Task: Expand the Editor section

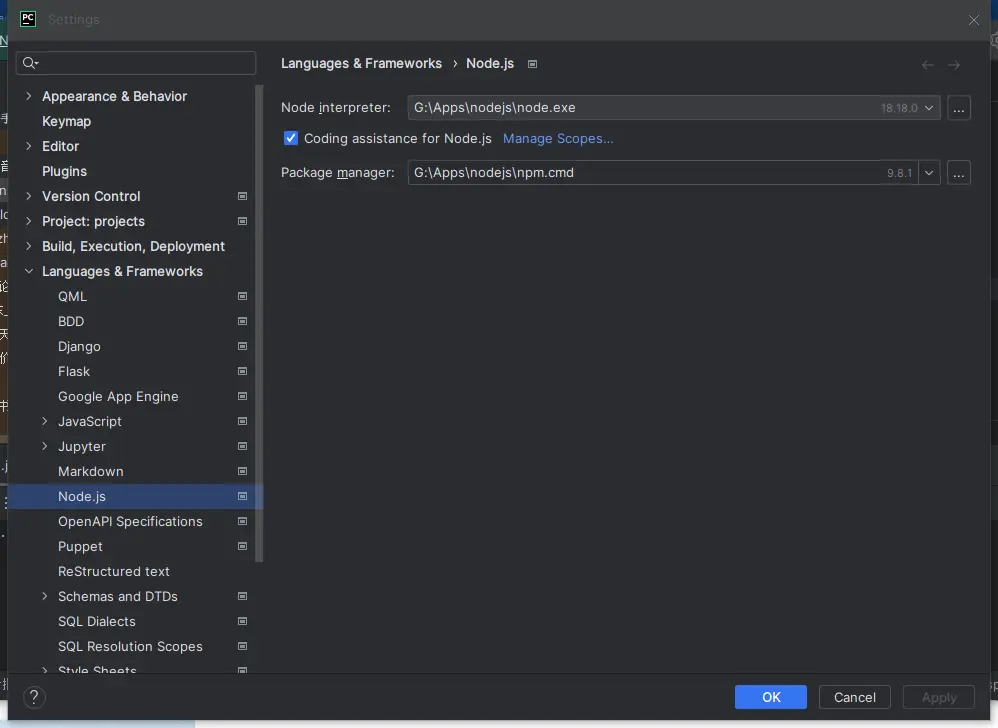Action: [x=29, y=146]
